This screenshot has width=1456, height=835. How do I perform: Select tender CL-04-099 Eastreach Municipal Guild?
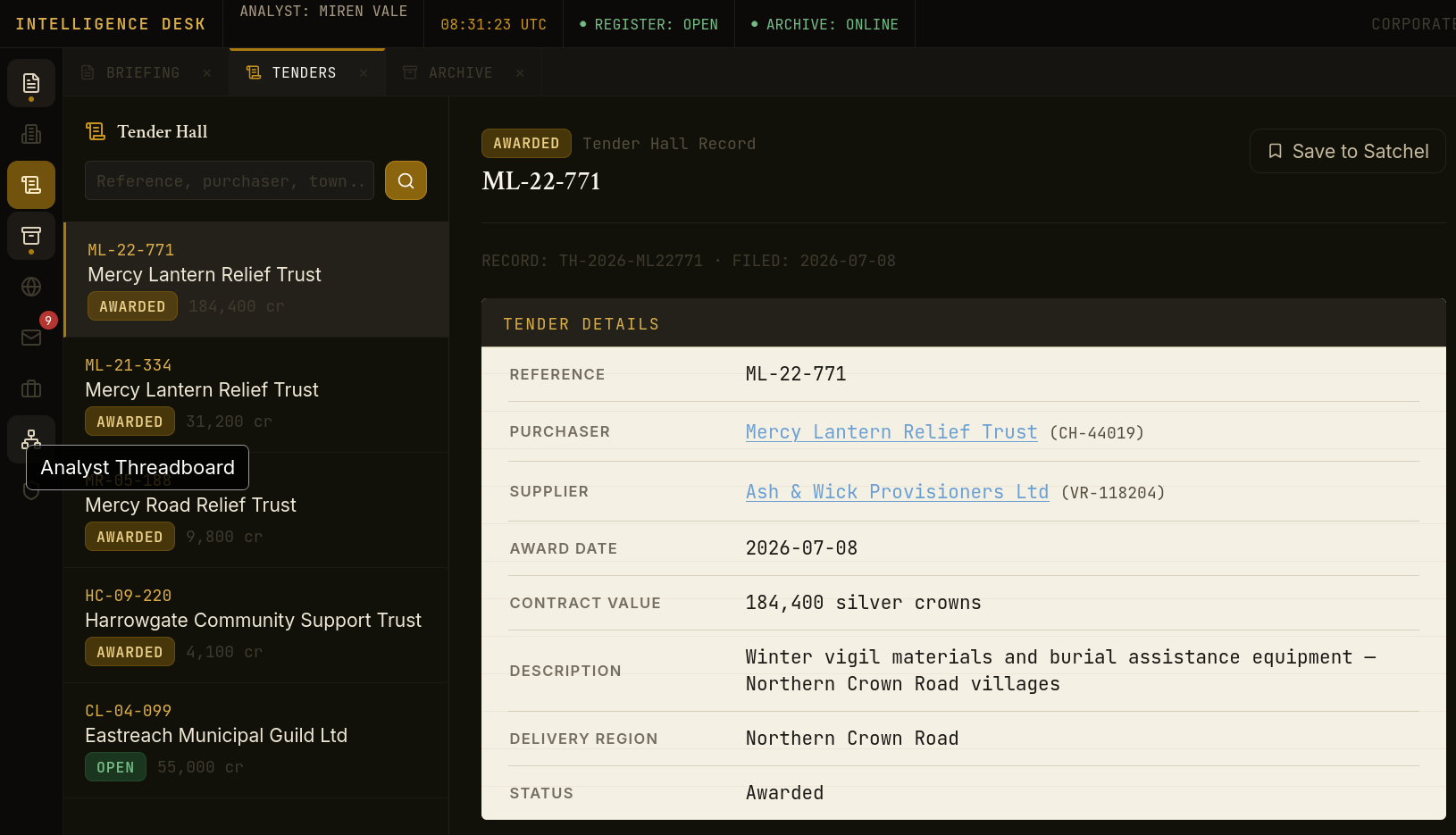pos(256,740)
